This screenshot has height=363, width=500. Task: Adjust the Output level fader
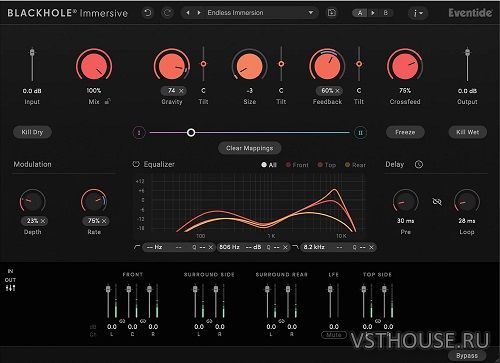click(467, 52)
